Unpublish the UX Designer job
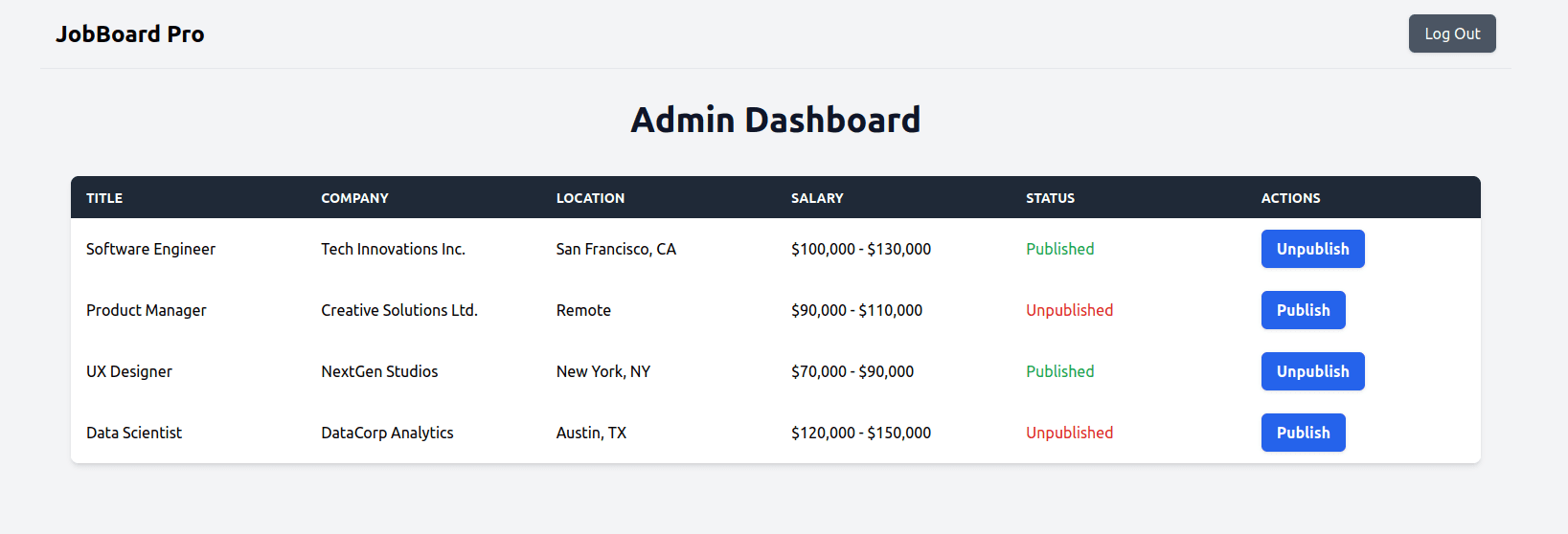Screen dimensions: 1568x534 point(1312,371)
